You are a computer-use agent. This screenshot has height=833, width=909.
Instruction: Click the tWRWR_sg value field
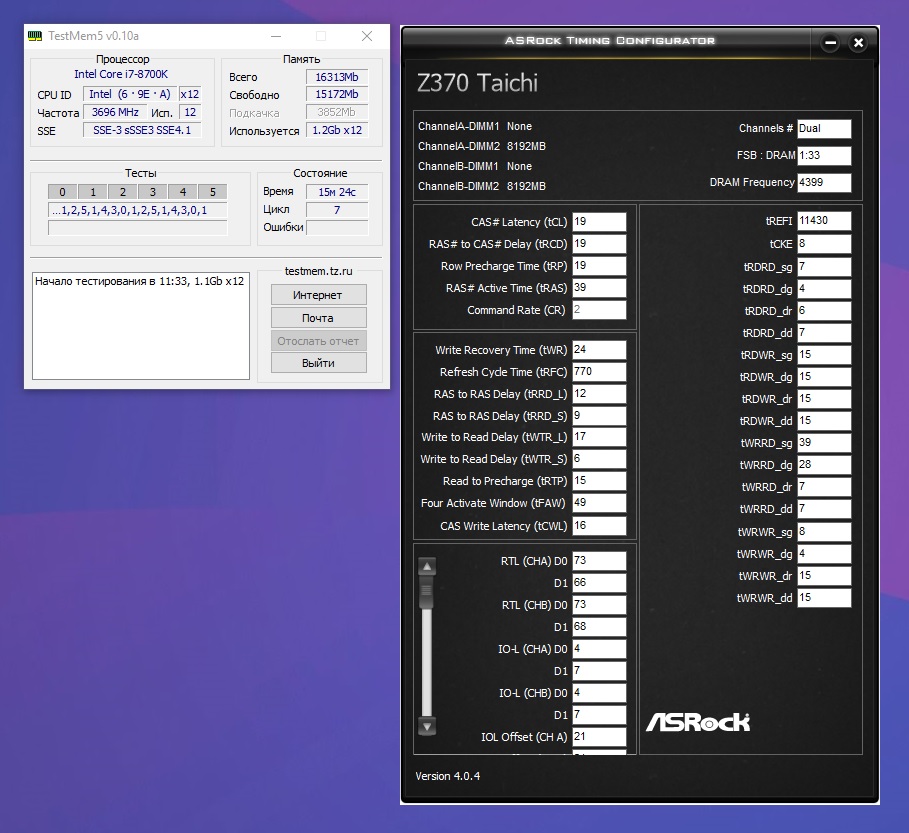click(x=824, y=532)
